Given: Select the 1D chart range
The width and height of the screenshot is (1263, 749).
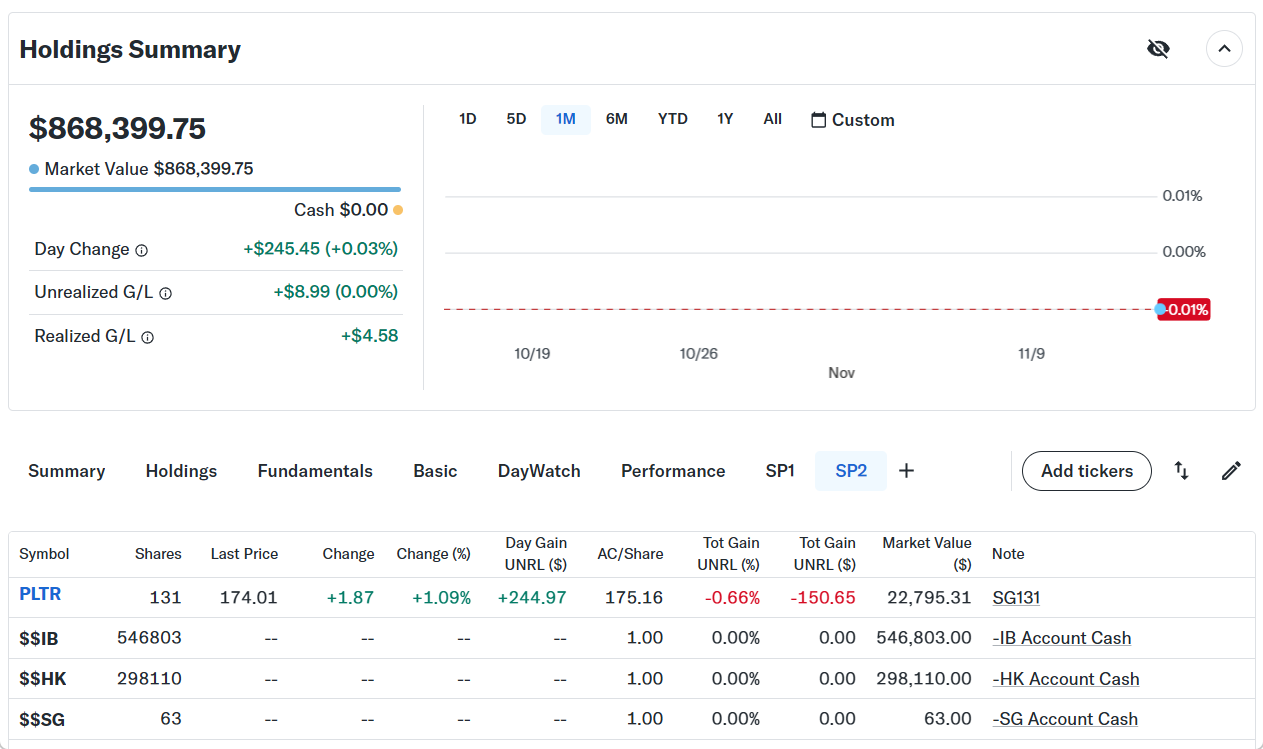Looking at the screenshot, I should click(x=467, y=119).
